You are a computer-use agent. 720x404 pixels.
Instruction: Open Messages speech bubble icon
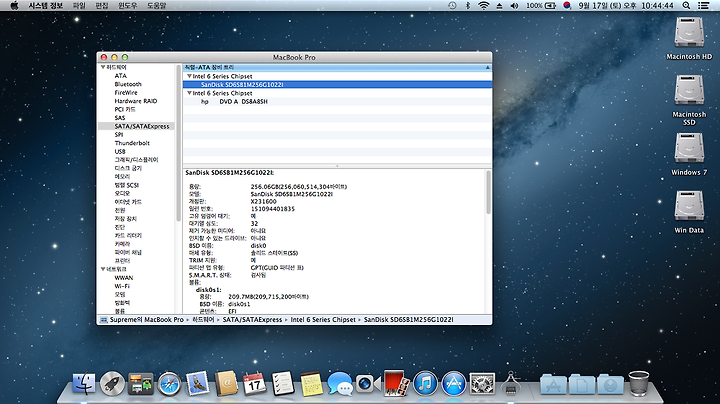pos(340,384)
